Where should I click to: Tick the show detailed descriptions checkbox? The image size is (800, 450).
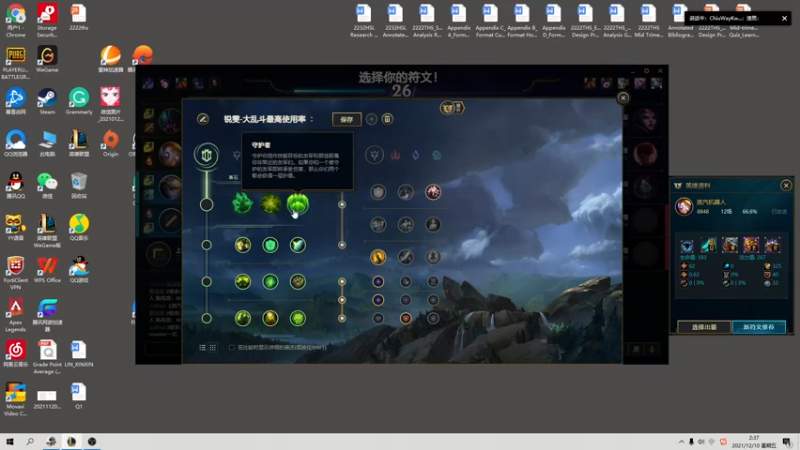[232, 347]
